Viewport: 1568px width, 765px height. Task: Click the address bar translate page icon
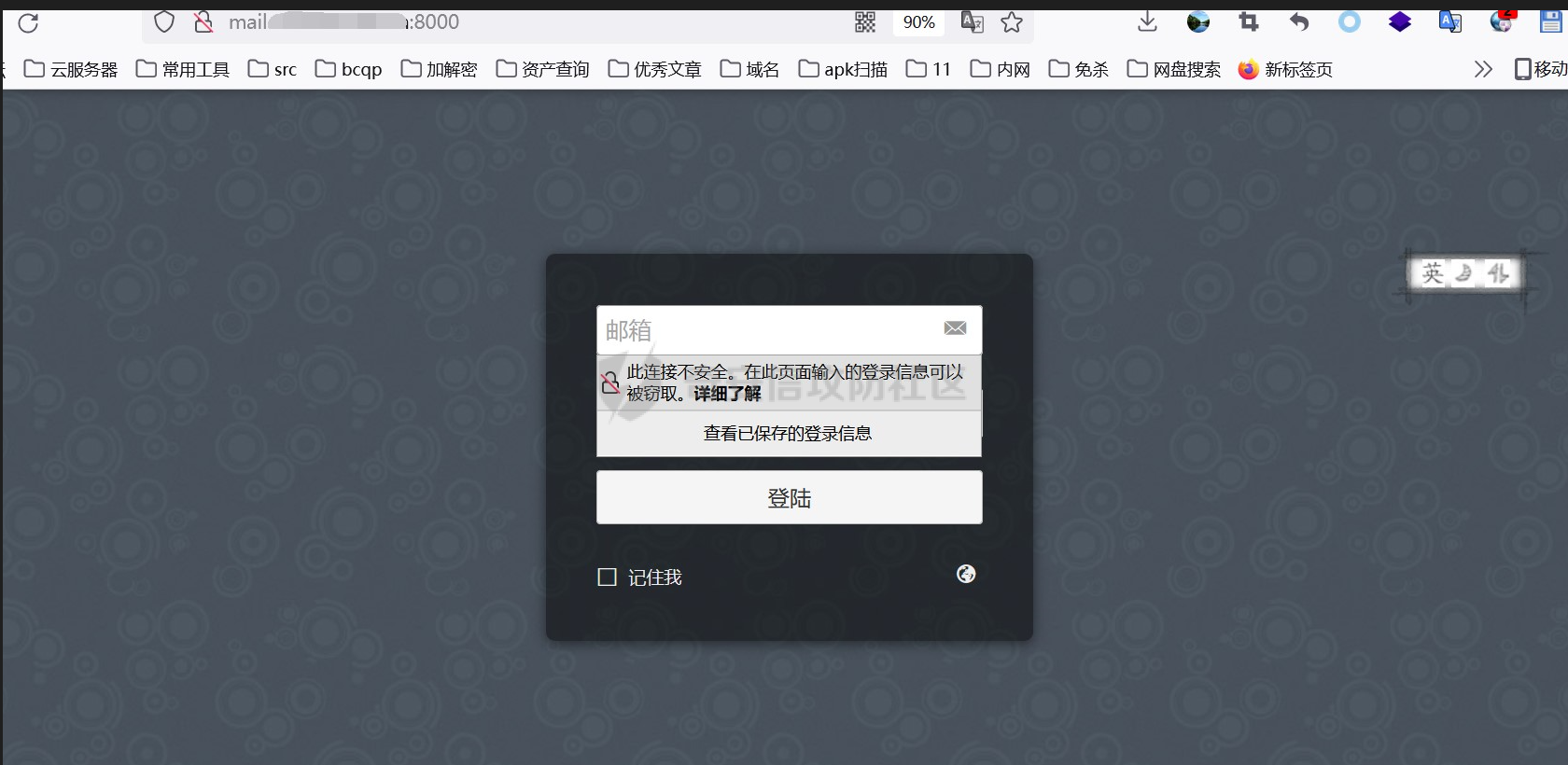pyautogui.click(x=972, y=22)
